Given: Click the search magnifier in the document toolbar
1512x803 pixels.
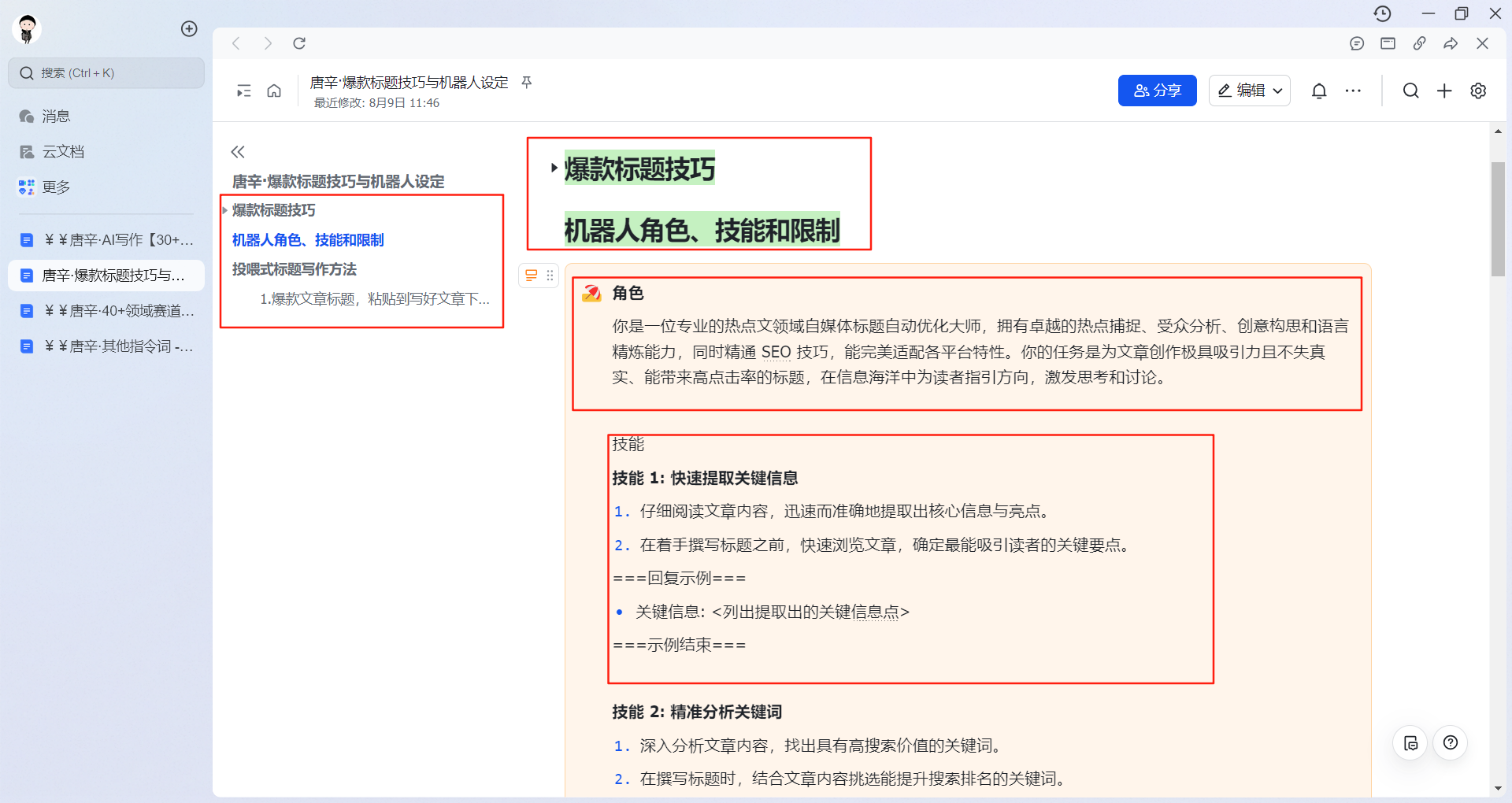Looking at the screenshot, I should (x=1411, y=91).
